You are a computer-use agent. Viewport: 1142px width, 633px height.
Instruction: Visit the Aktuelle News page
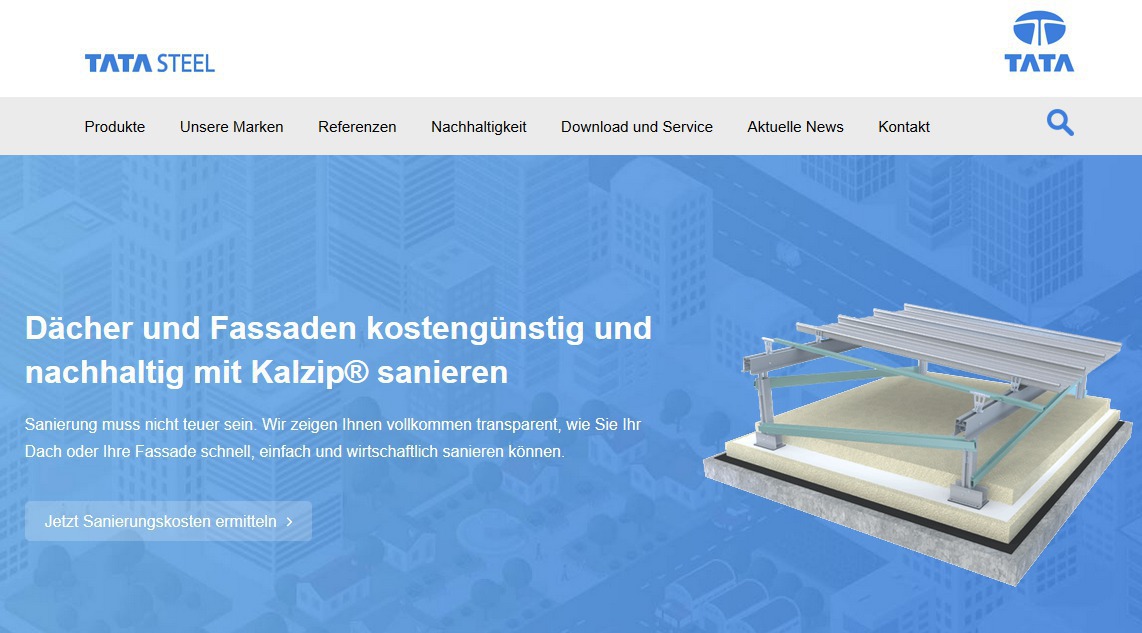pos(795,127)
